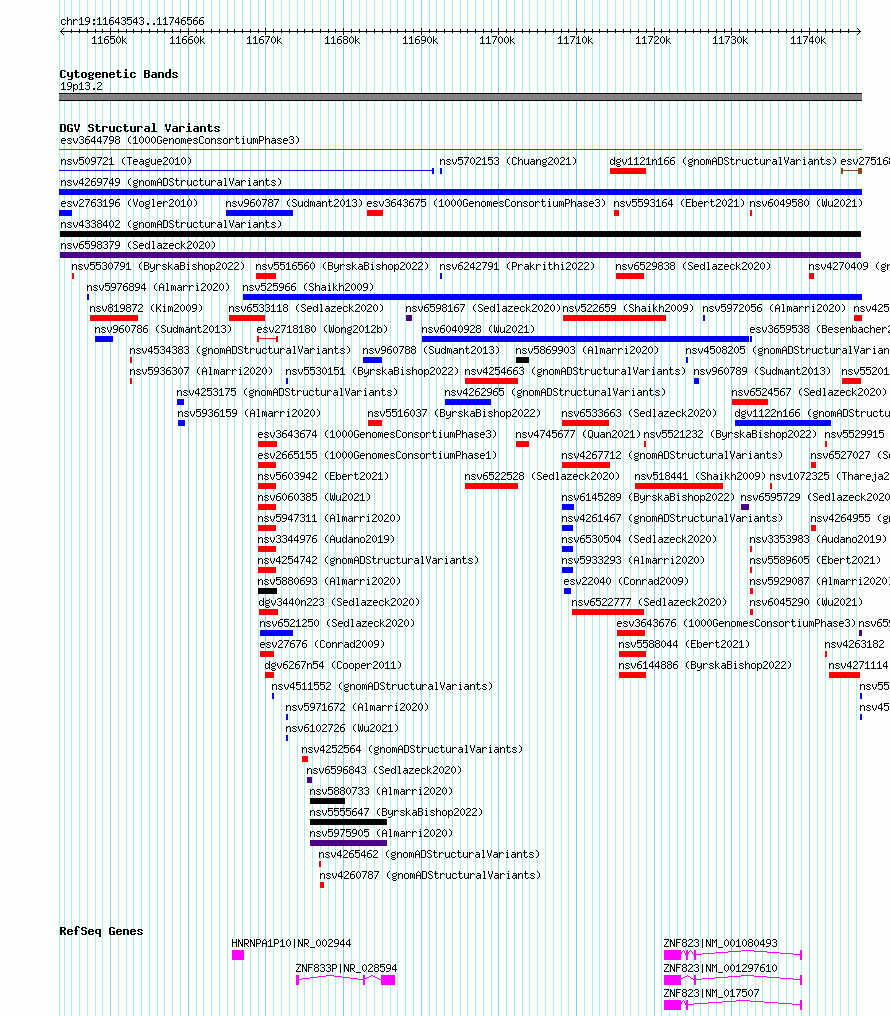Open nsv6529838 (Sedlazeck2020) label
Viewport: 890px width, 1016px height.
pyautogui.click(x=693, y=266)
